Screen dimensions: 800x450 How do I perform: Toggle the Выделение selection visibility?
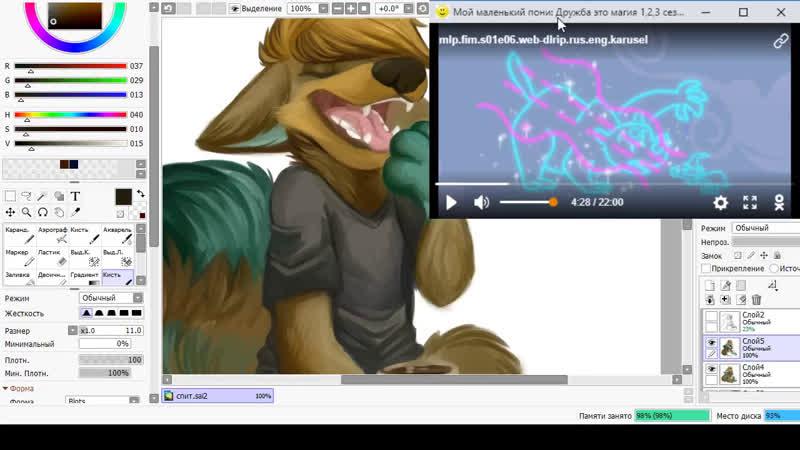235,9
